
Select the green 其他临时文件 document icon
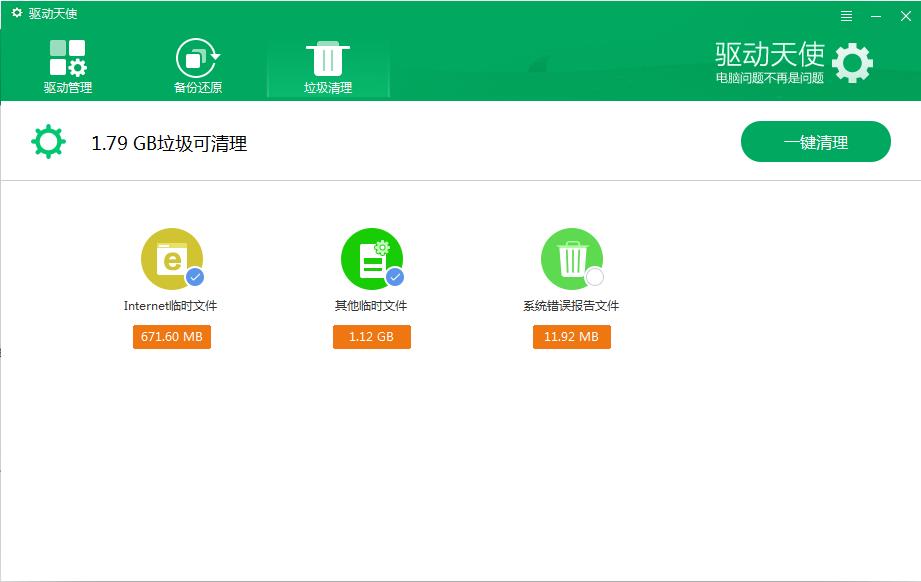(x=370, y=259)
